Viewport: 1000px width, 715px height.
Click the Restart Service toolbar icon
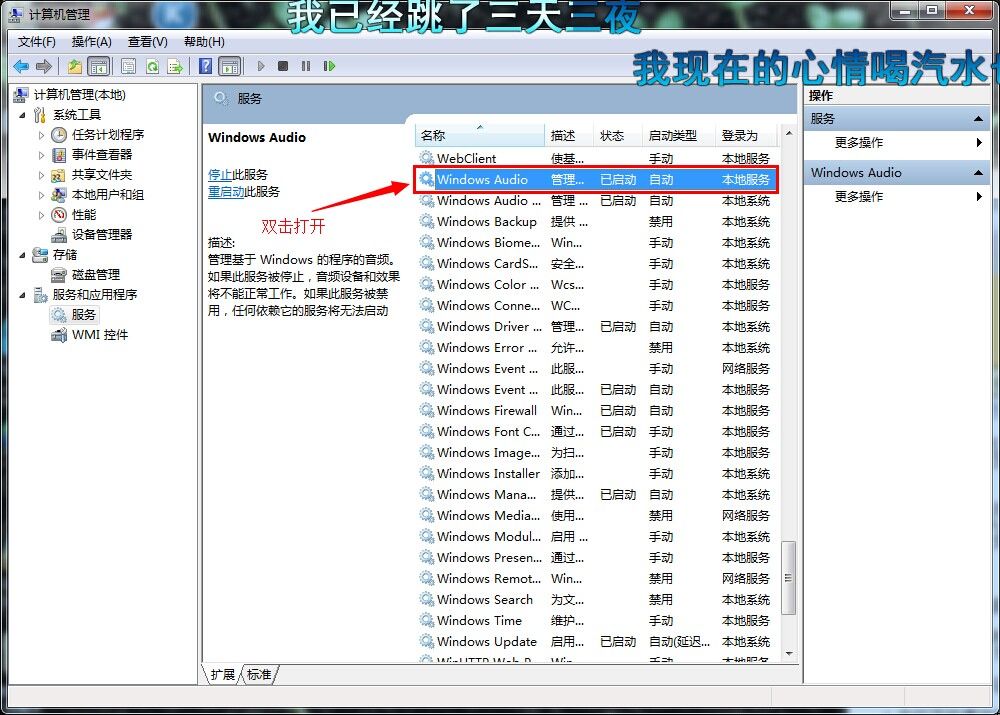[x=327, y=66]
